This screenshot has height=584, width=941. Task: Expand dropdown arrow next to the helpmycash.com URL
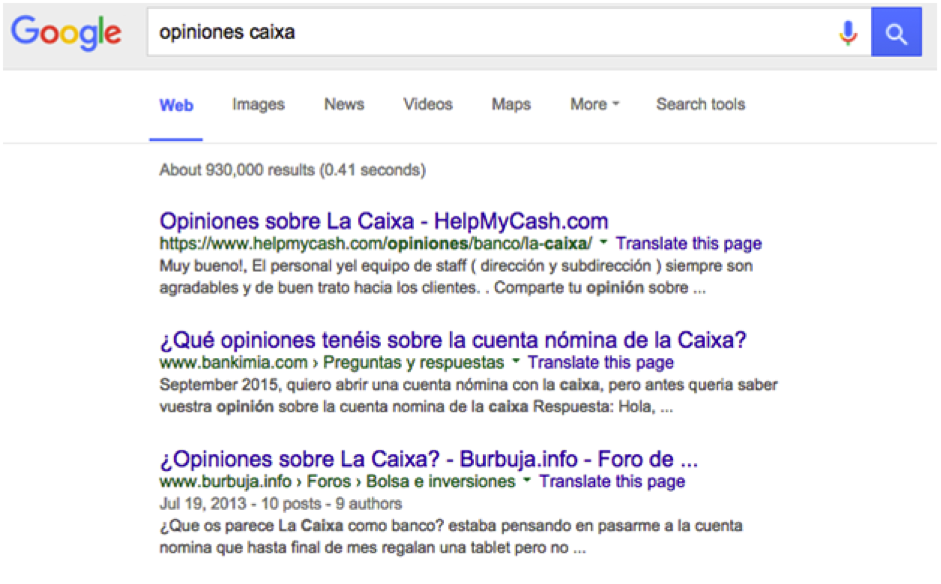(603, 242)
